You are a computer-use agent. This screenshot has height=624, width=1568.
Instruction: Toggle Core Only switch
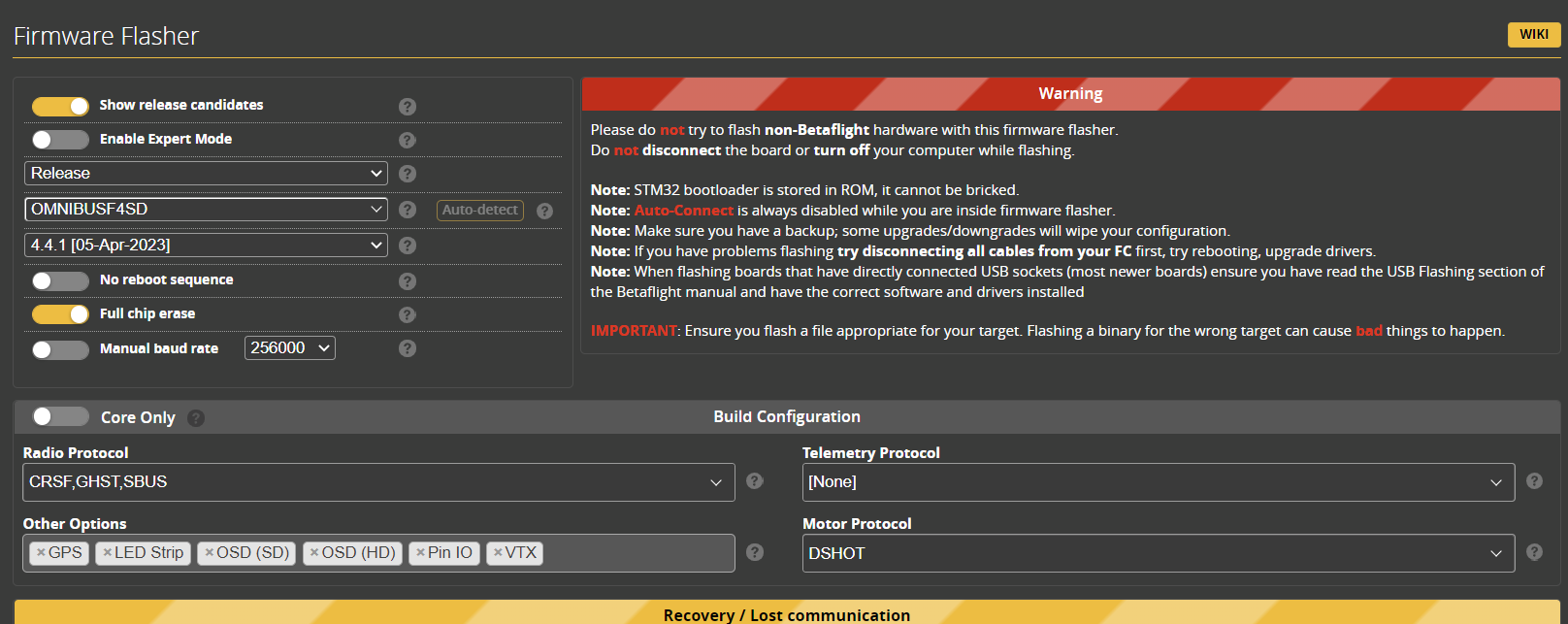coord(60,416)
